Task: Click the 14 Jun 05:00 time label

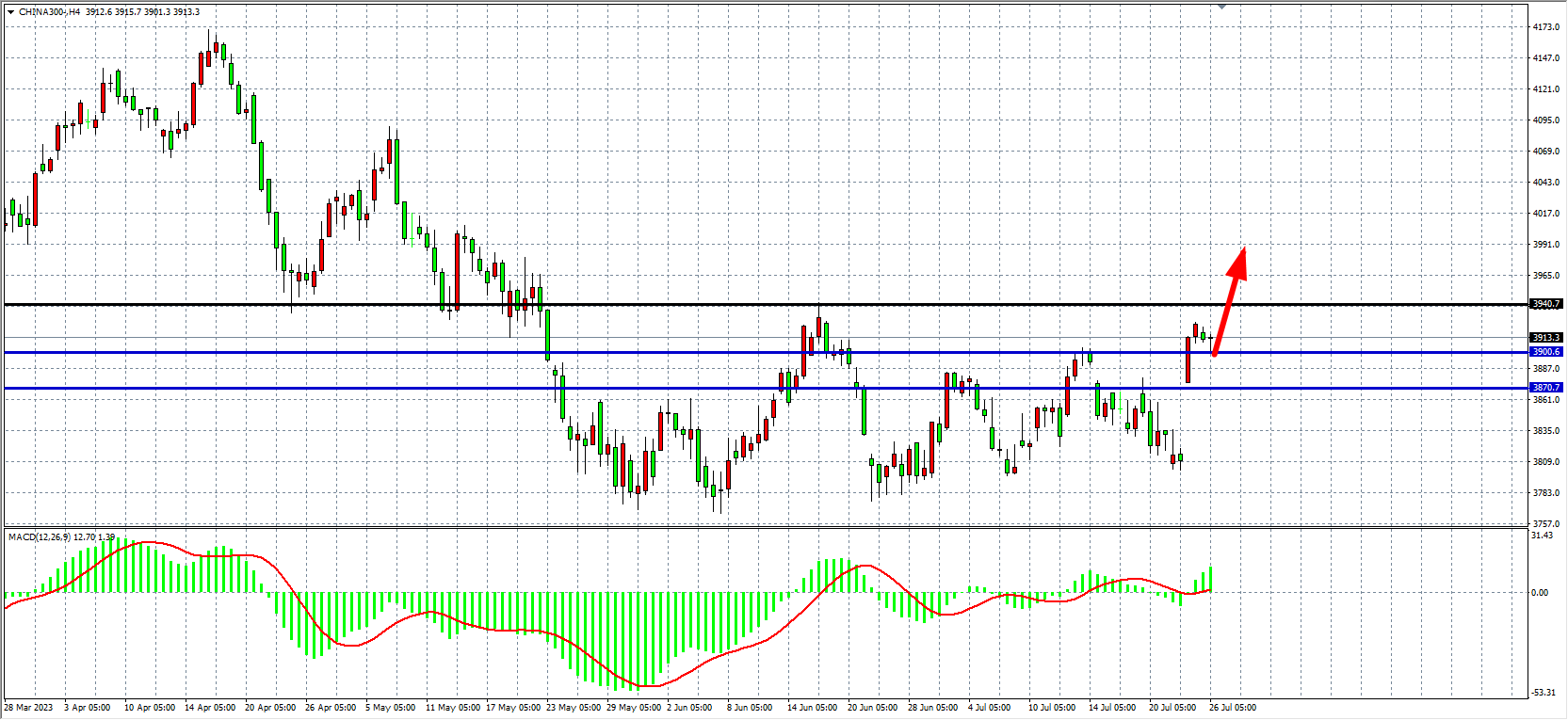Action: (812, 708)
